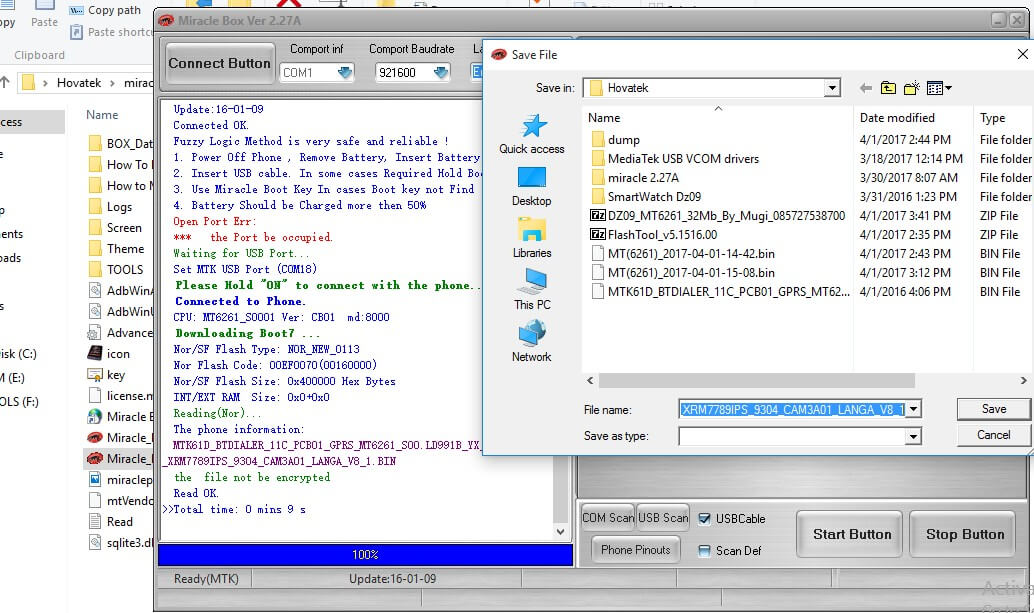This screenshot has height=613, width=1034.
Task: Click the Phone Pinouts button
Action: coord(635,549)
